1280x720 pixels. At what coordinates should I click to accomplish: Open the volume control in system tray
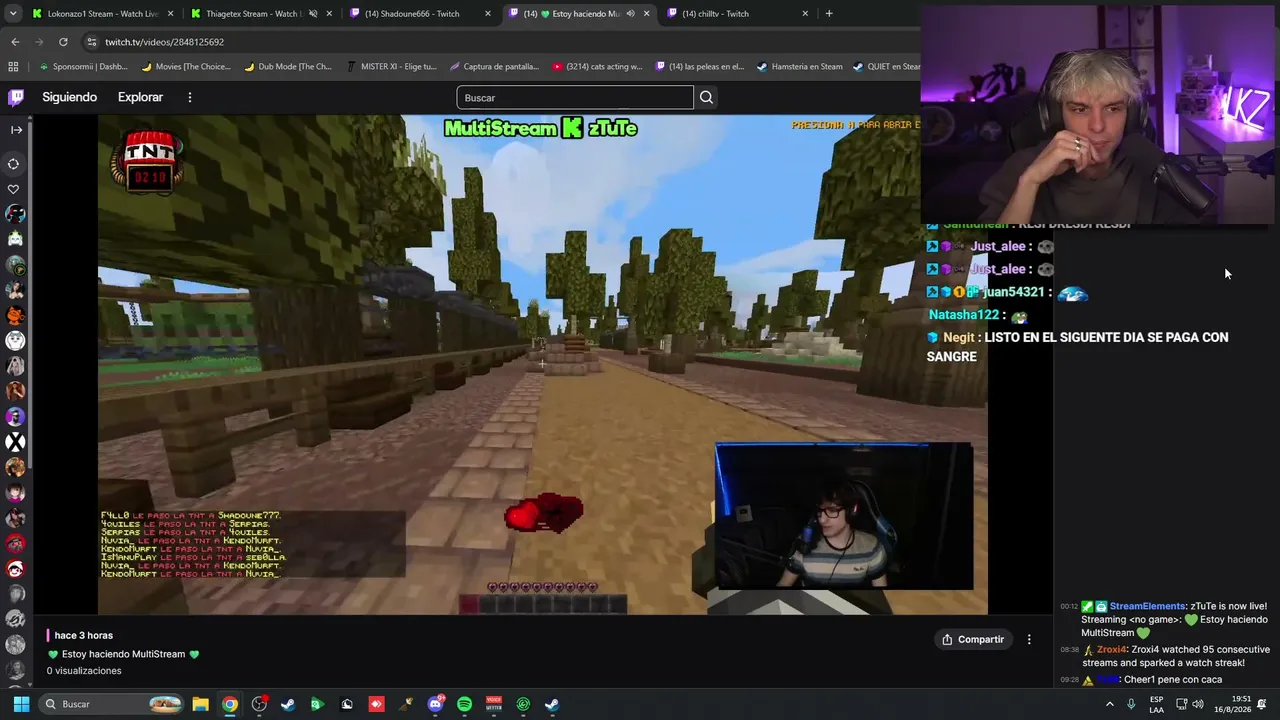click(1198, 704)
